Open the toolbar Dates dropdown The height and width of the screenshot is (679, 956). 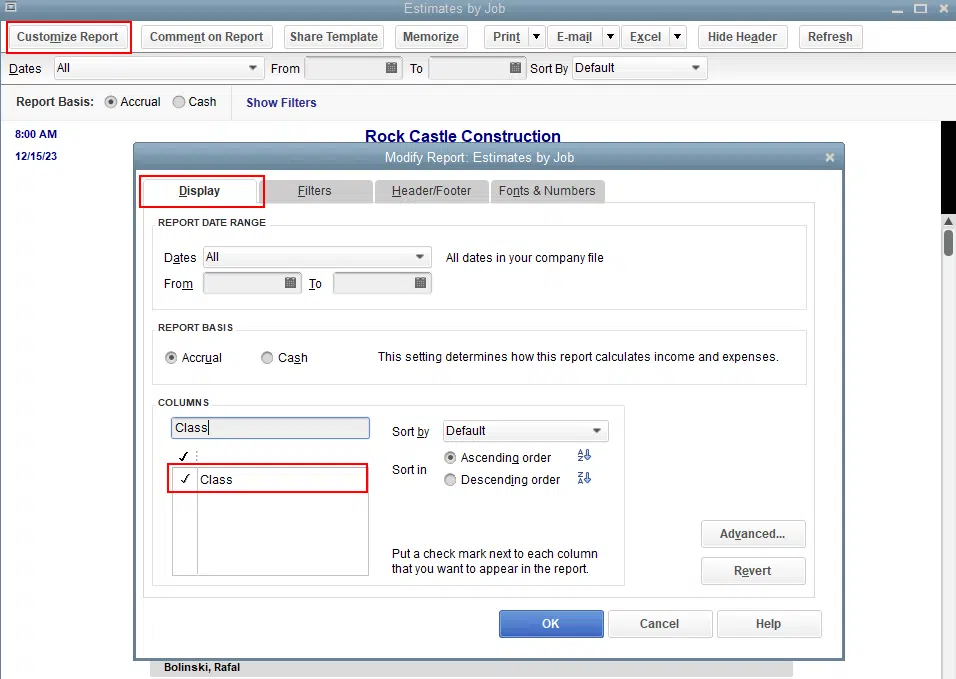click(252, 68)
